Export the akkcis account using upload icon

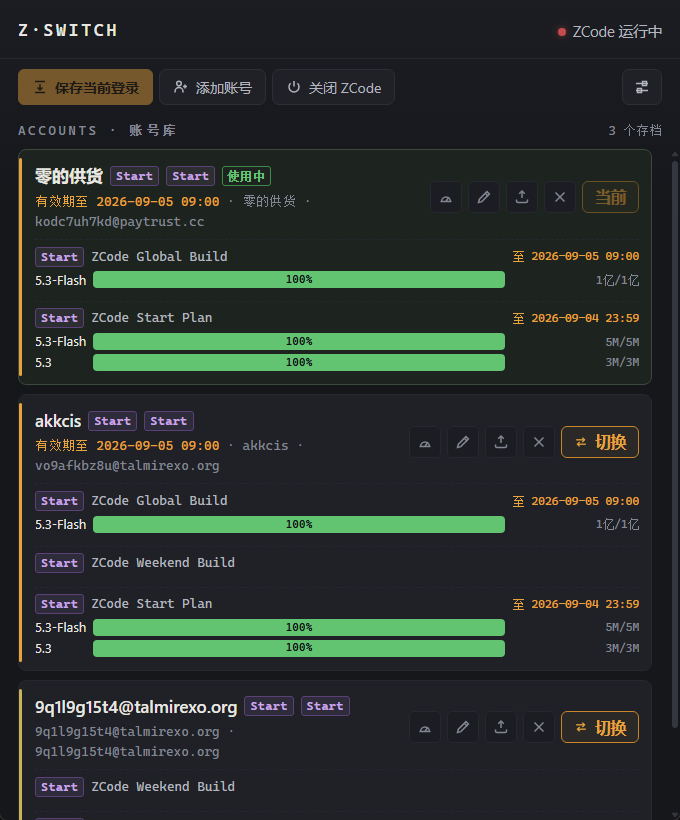[x=501, y=442]
